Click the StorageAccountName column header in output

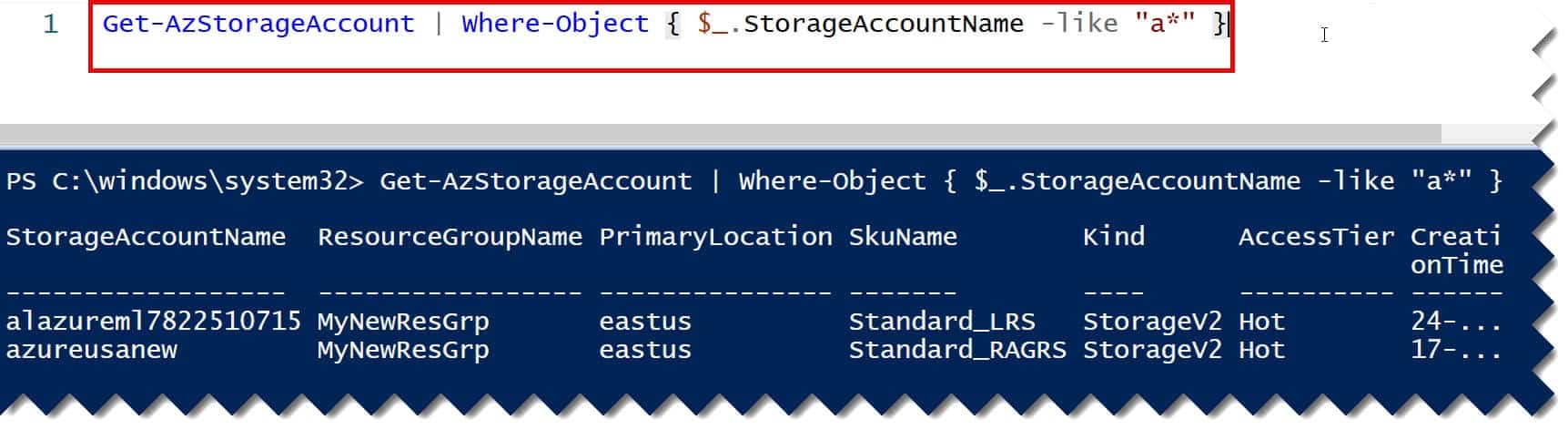tap(146, 237)
